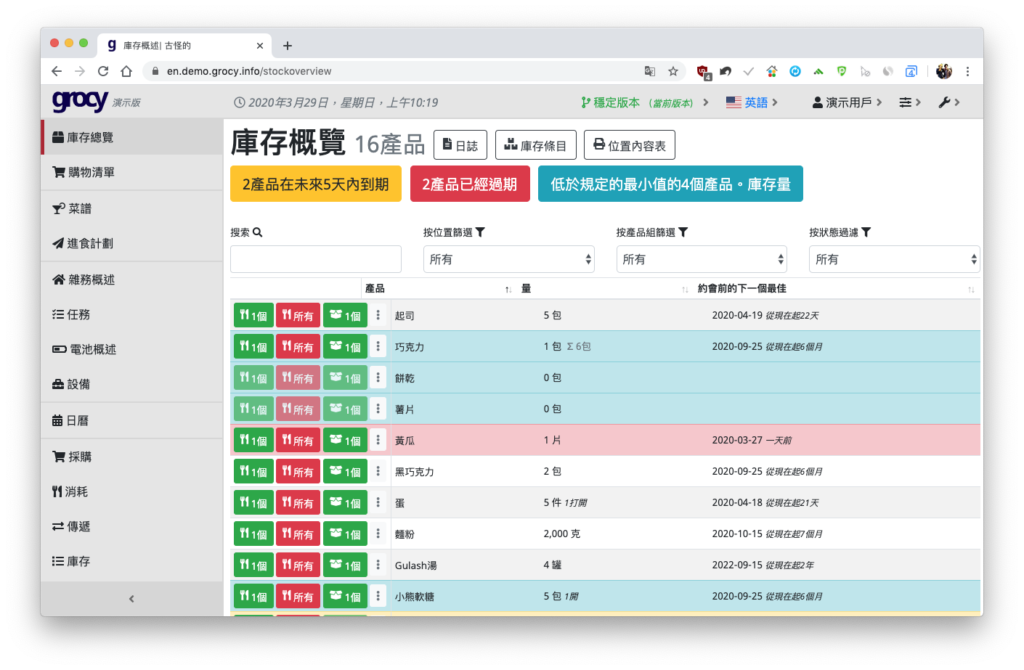Mark 1個 of Gulash湯 as opened
Screen dimensions: 1024x670
coord(345,566)
